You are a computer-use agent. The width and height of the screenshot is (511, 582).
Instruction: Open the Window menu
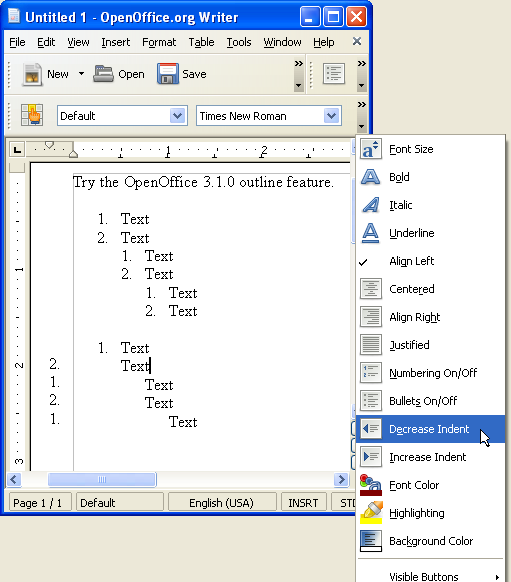click(282, 42)
